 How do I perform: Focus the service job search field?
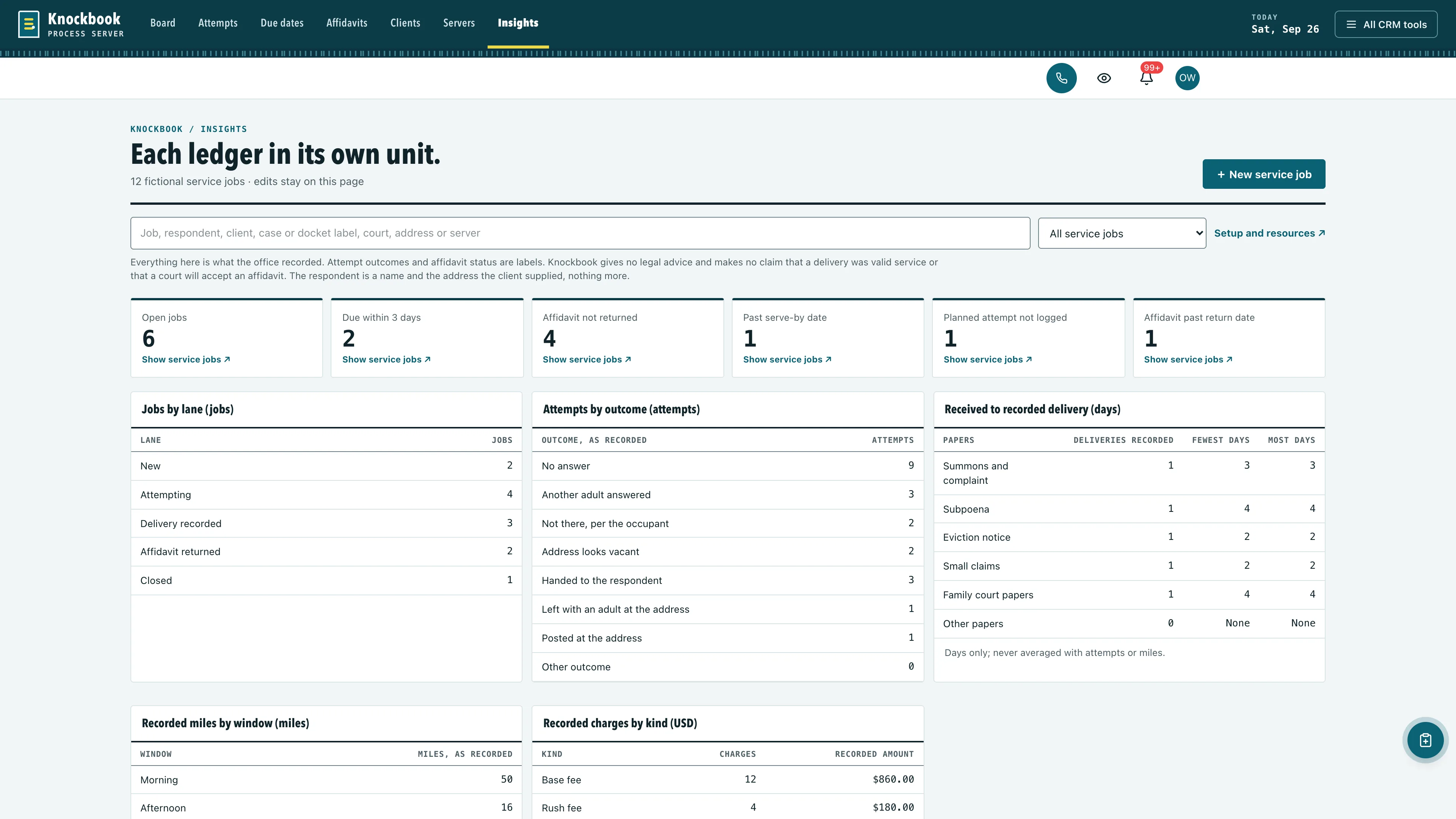pos(580,233)
